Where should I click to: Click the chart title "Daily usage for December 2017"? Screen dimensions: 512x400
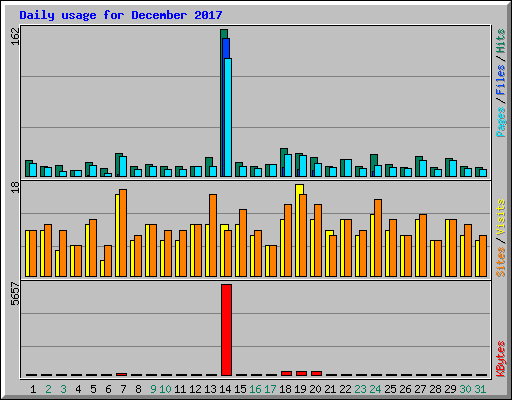tap(121, 15)
